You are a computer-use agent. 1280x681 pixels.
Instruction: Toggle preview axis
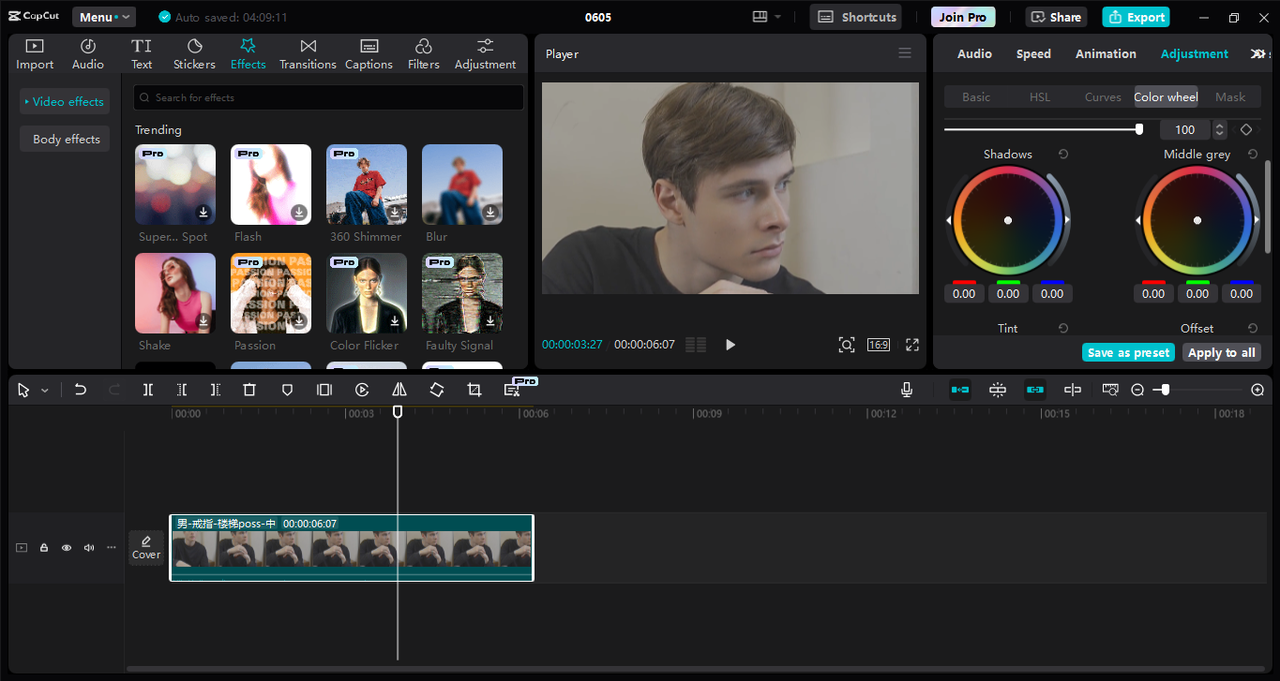pyautogui.click(x=1073, y=390)
